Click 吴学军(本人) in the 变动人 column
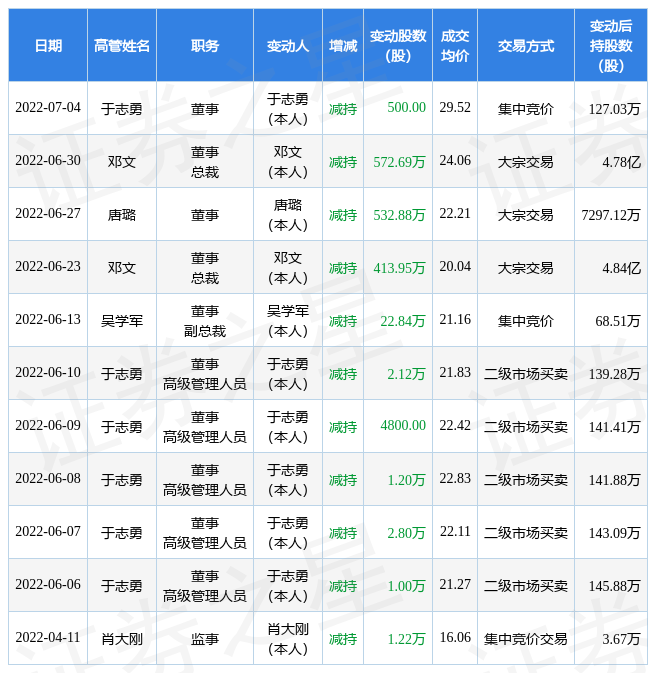Image resolution: width=648 pixels, height=673 pixels. pos(288,321)
